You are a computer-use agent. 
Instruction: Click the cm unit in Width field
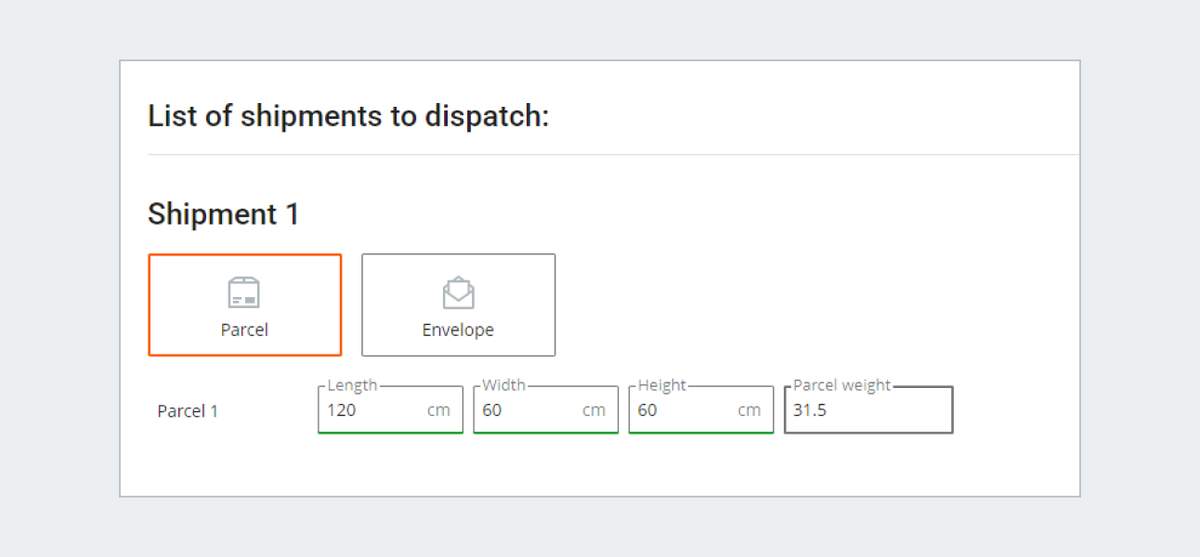coord(594,410)
